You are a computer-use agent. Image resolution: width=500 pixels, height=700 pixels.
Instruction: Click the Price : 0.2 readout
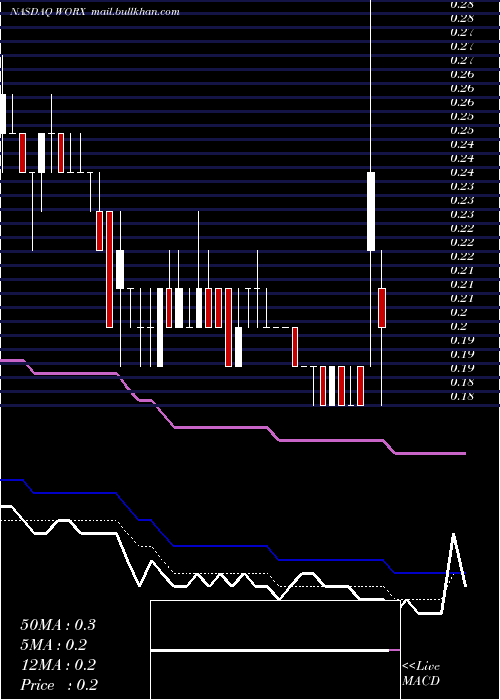[x=59, y=685]
